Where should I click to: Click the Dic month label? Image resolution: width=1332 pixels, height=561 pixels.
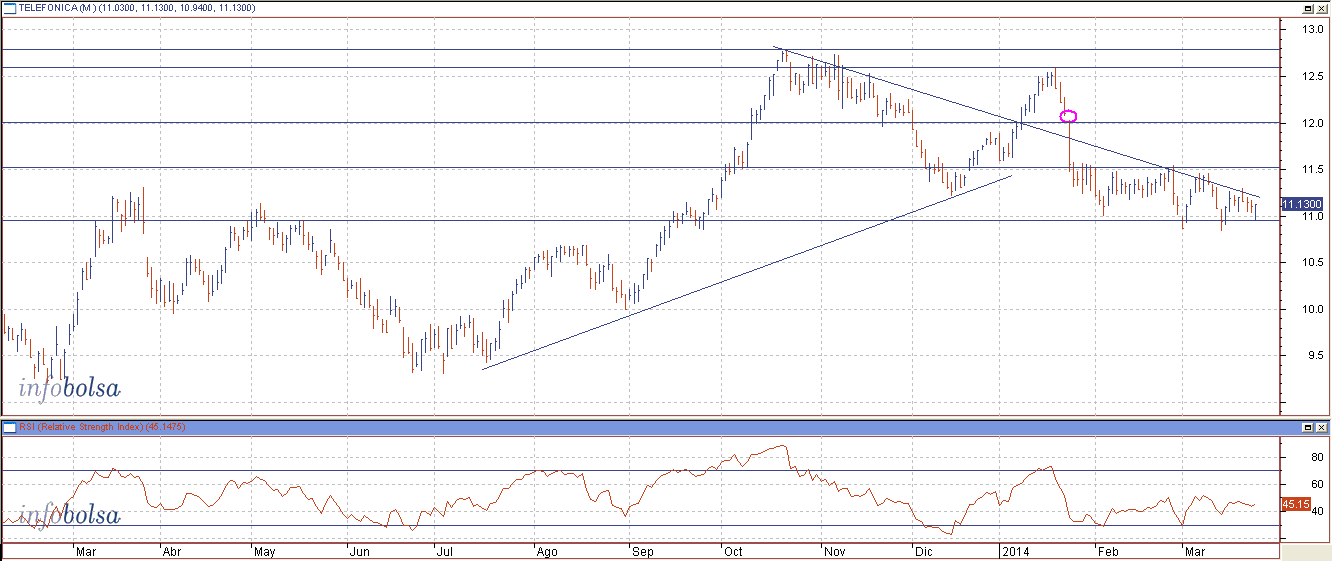[925, 551]
